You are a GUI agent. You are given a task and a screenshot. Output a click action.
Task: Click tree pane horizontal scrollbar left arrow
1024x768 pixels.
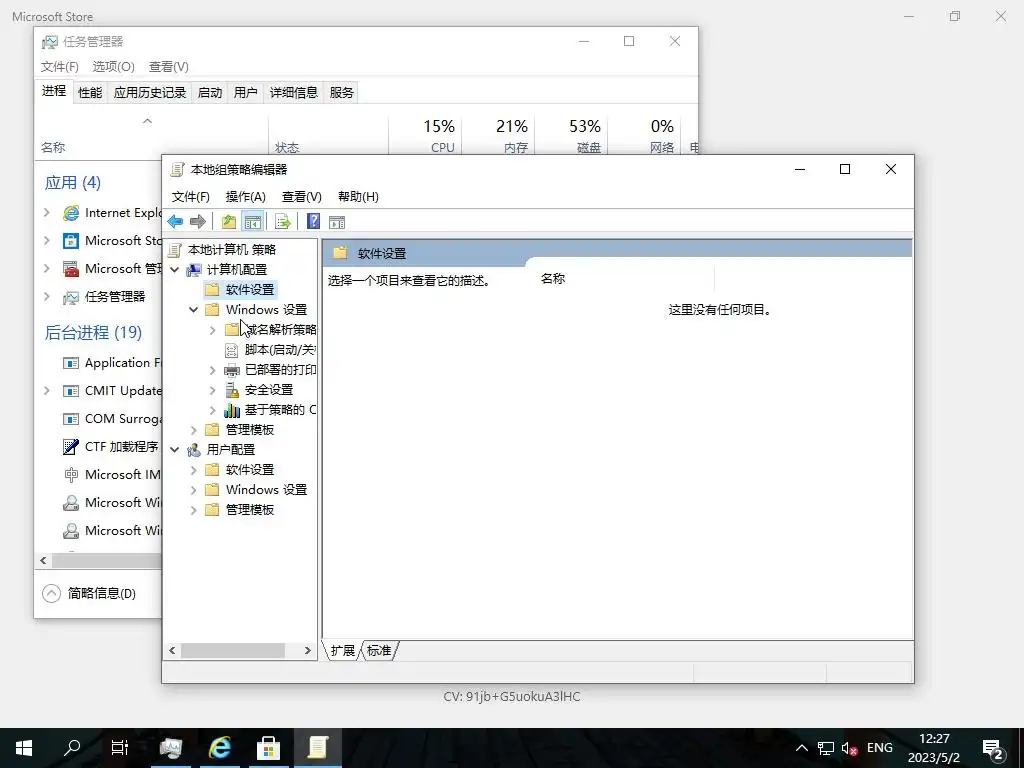[x=172, y=650]
